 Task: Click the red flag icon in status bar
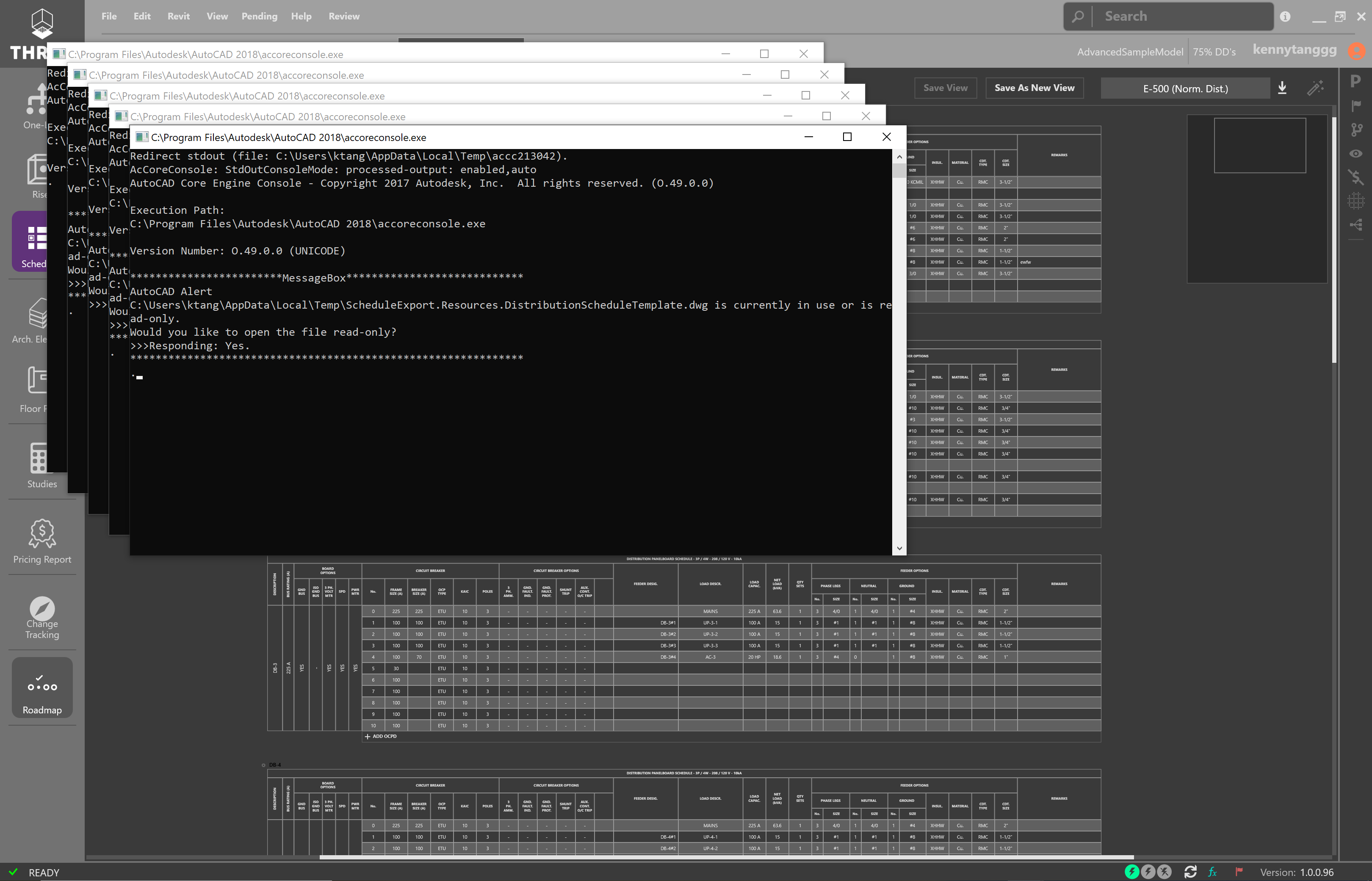pos(1239,871)
